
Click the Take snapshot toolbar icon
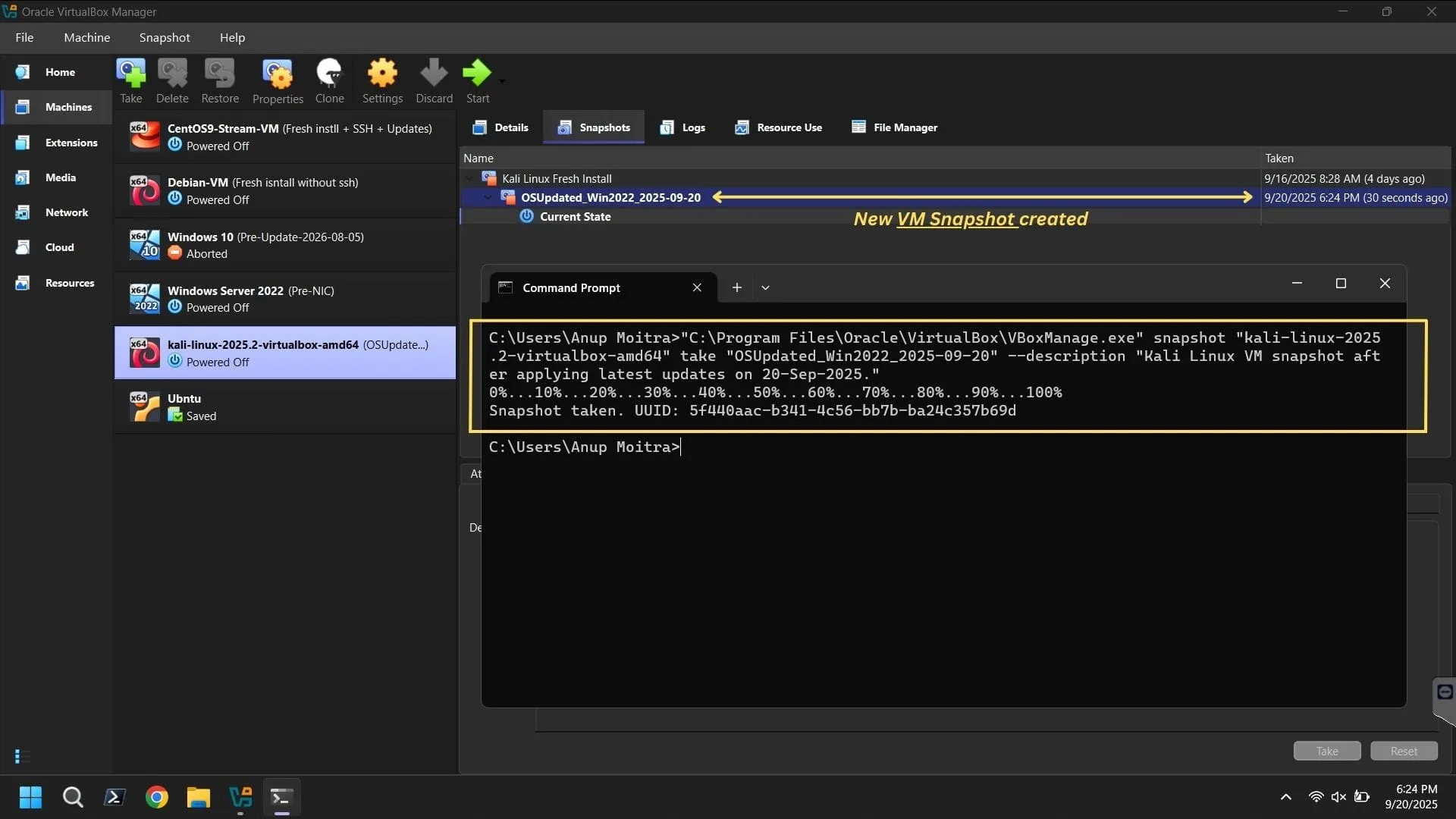pos(130,80)
